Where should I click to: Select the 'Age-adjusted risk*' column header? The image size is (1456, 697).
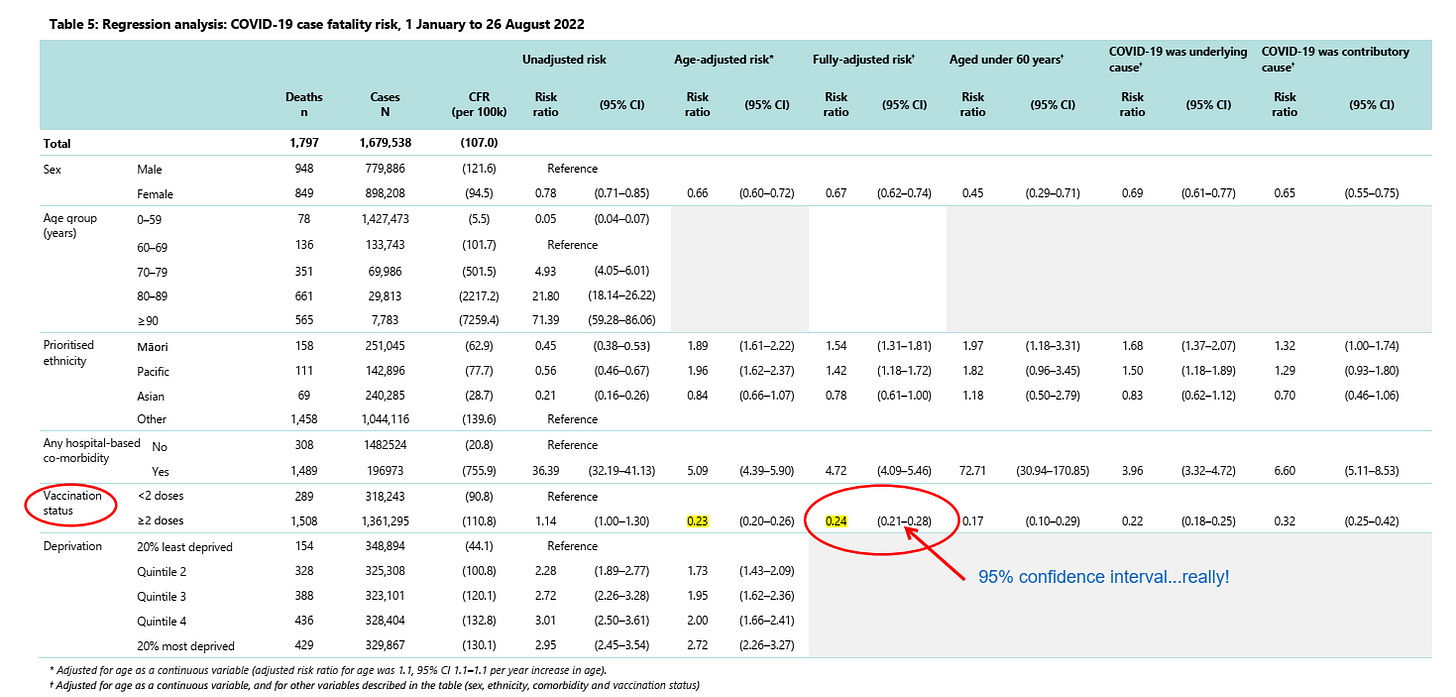tap(724, 60)
